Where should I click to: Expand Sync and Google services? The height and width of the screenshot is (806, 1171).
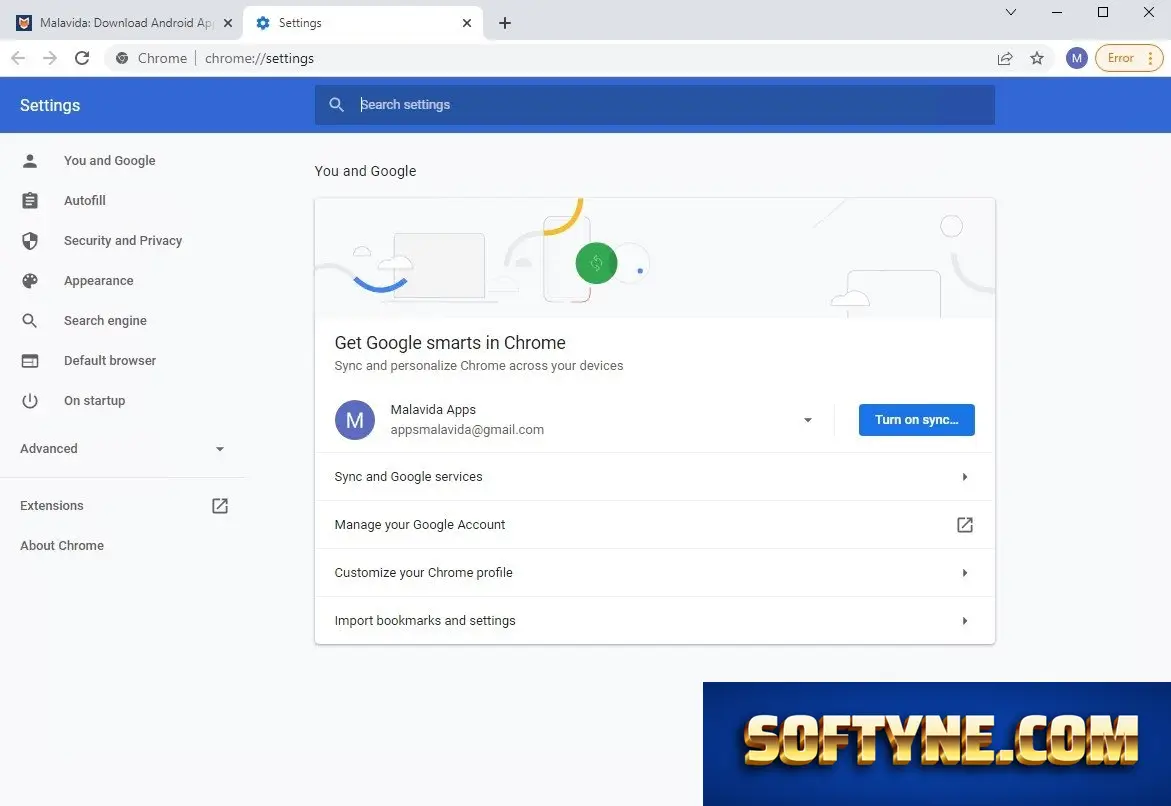click(x=654, y=477)
